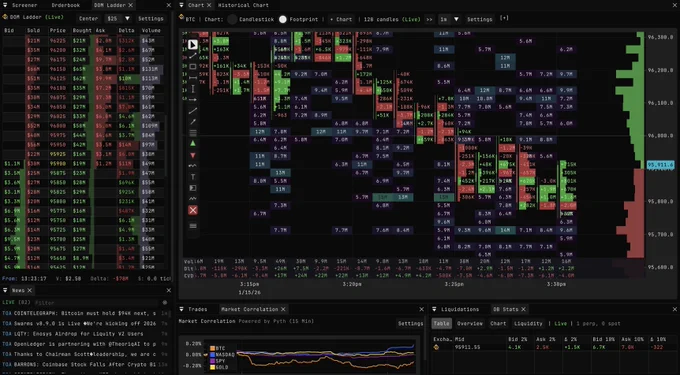Select the horizontal ray arrow tool
680x375 pixels.
[x=193, y=100]
